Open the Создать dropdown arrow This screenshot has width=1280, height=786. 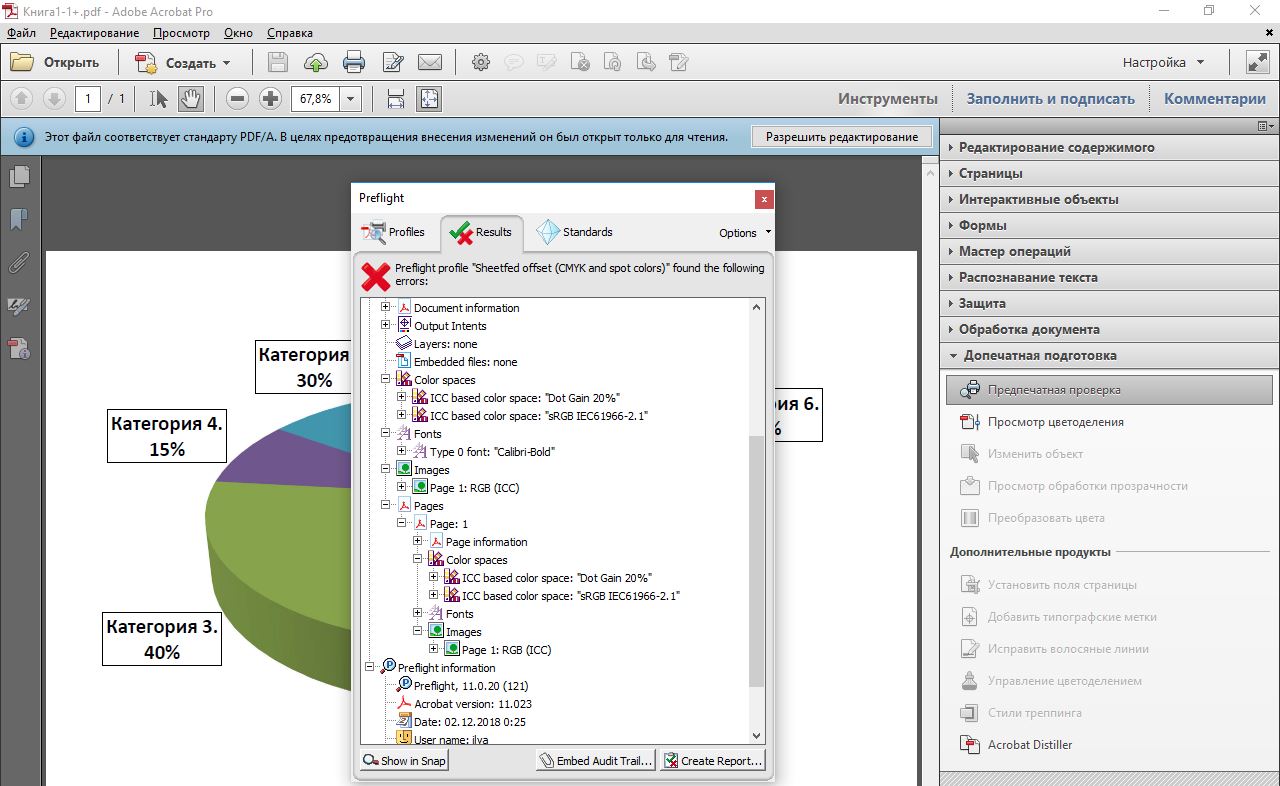point(226,63)
